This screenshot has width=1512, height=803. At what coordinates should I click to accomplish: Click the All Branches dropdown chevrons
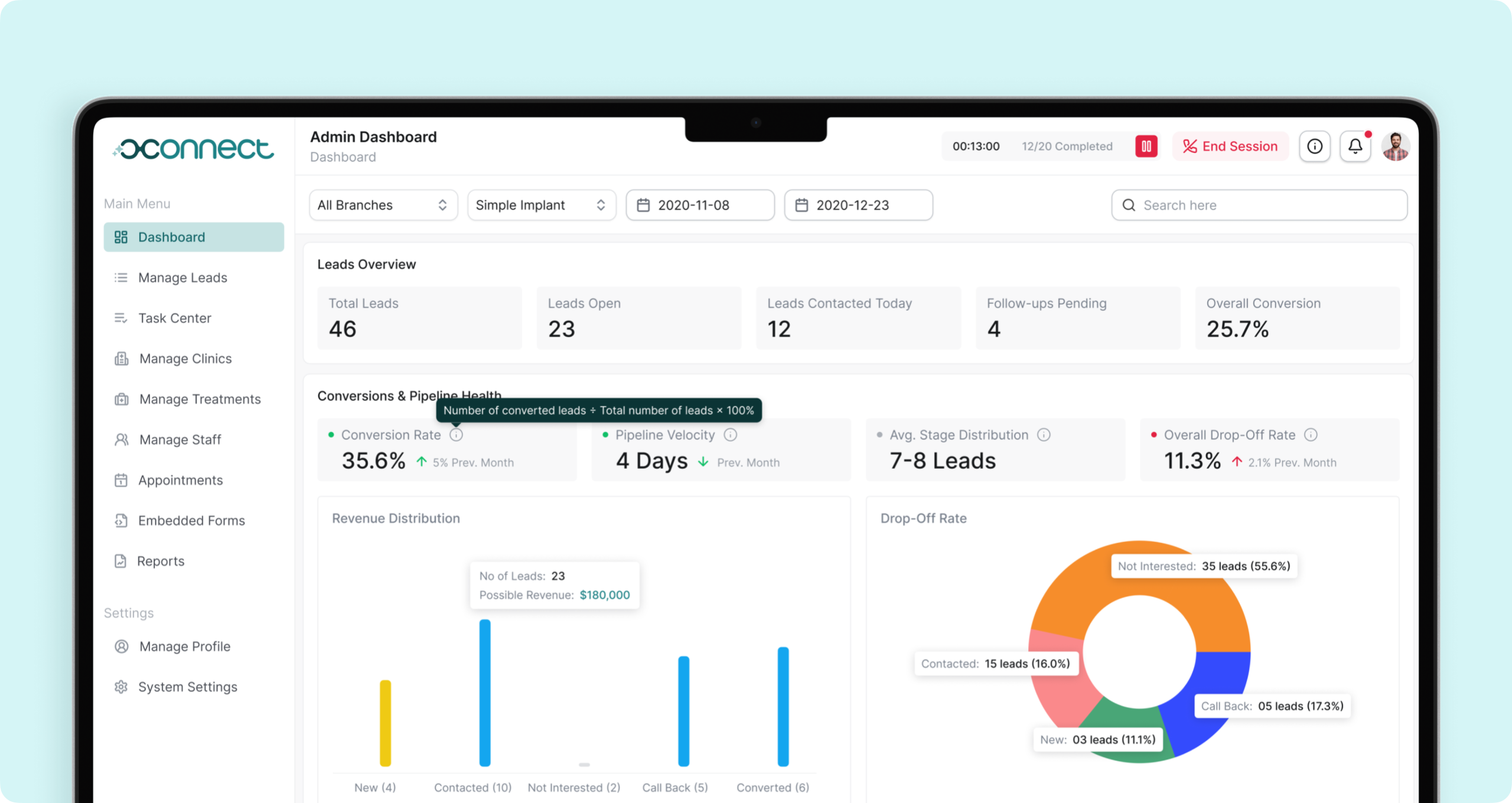coord(442,205)
